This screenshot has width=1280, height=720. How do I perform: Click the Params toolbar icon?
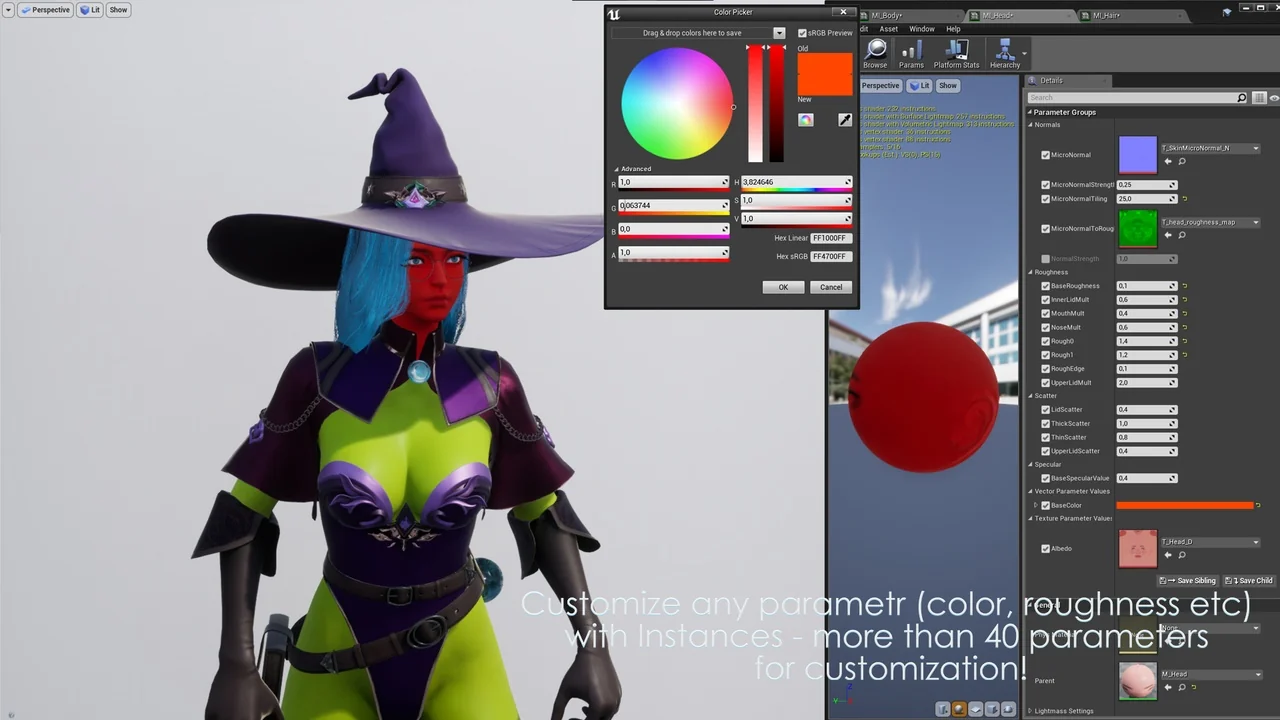[x=911, y=54]
